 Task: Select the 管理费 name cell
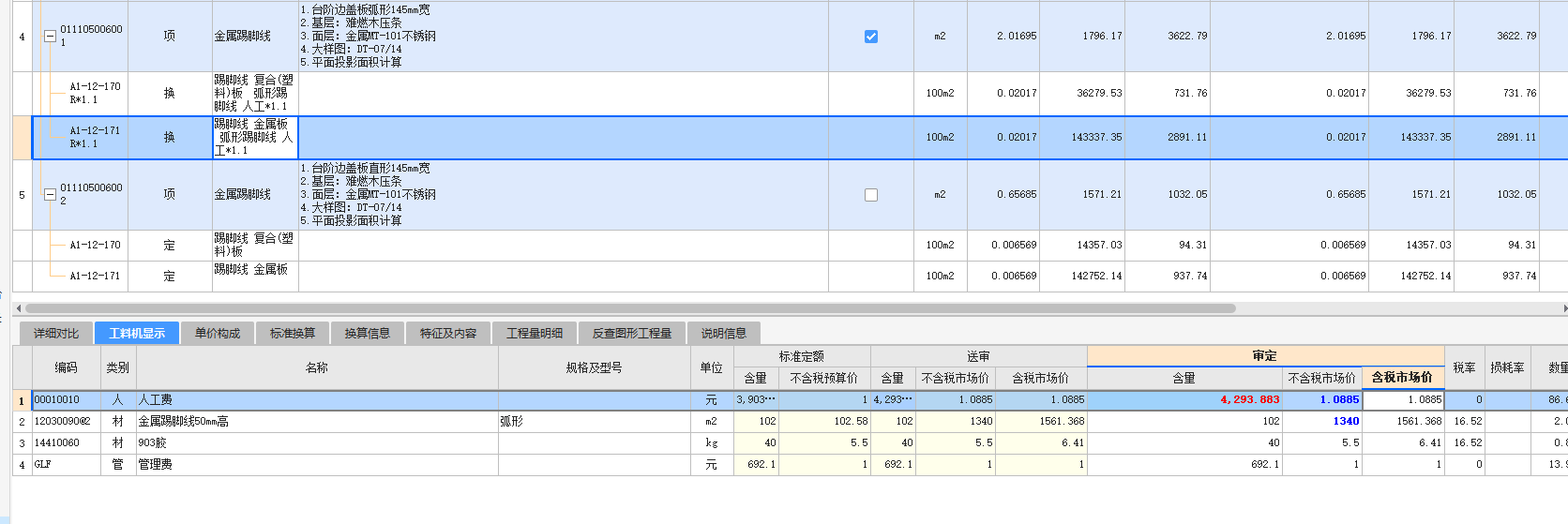click(x=317, y=464)
